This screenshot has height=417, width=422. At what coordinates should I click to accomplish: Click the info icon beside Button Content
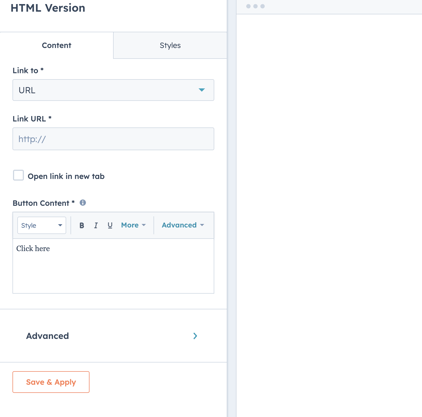coord(83,203)
